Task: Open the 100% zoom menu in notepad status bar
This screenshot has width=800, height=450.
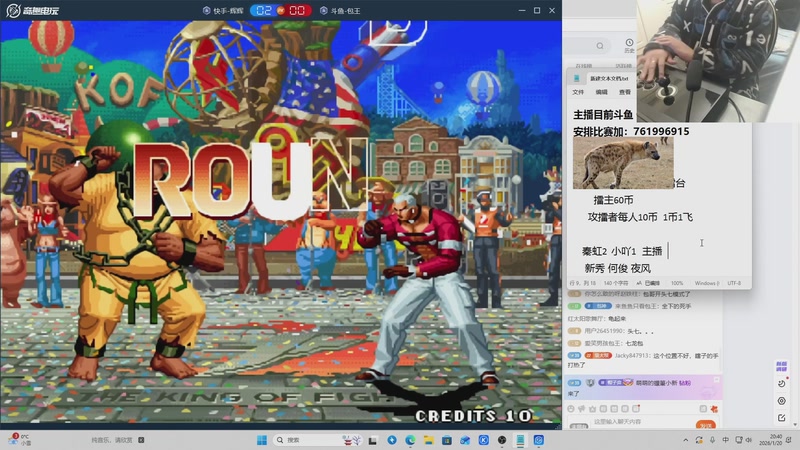Action: click(677, 283)
